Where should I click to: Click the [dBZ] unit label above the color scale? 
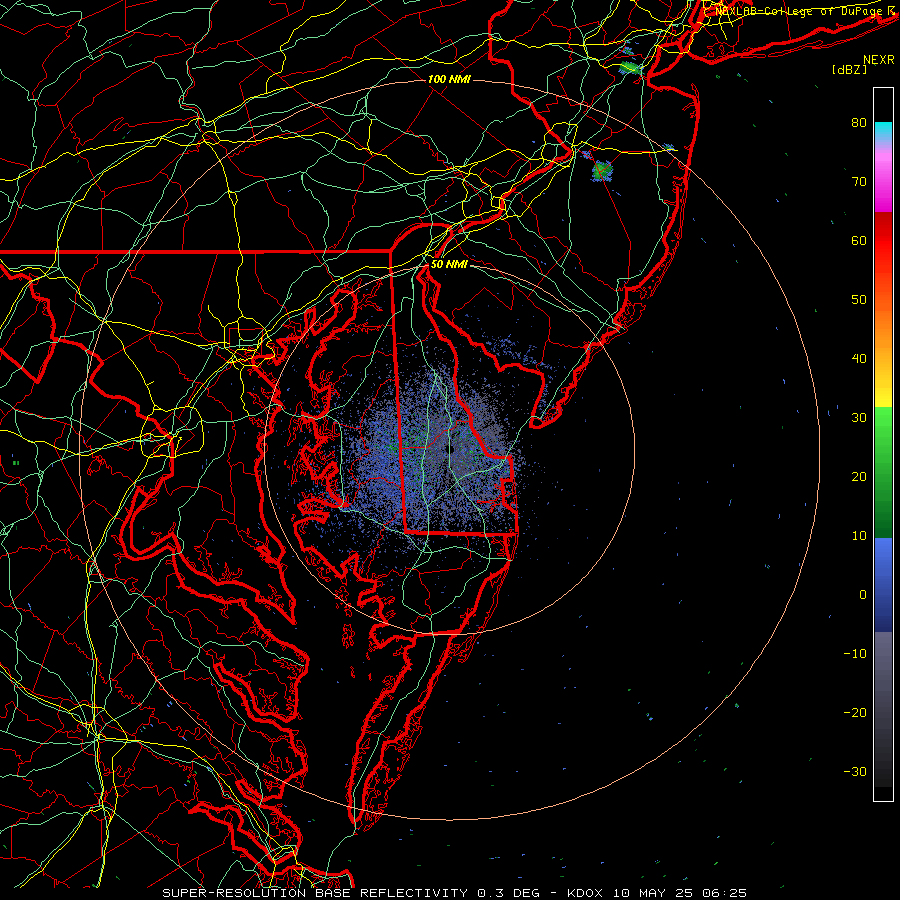tap(849, 69)
